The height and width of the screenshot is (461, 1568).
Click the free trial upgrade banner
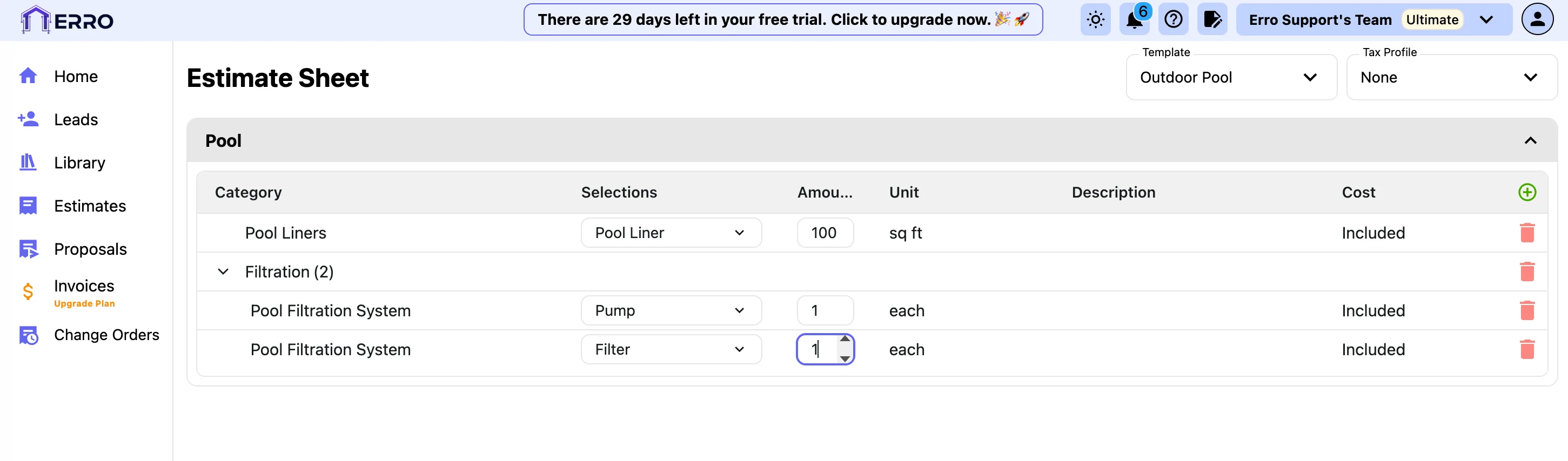point(783,20)
